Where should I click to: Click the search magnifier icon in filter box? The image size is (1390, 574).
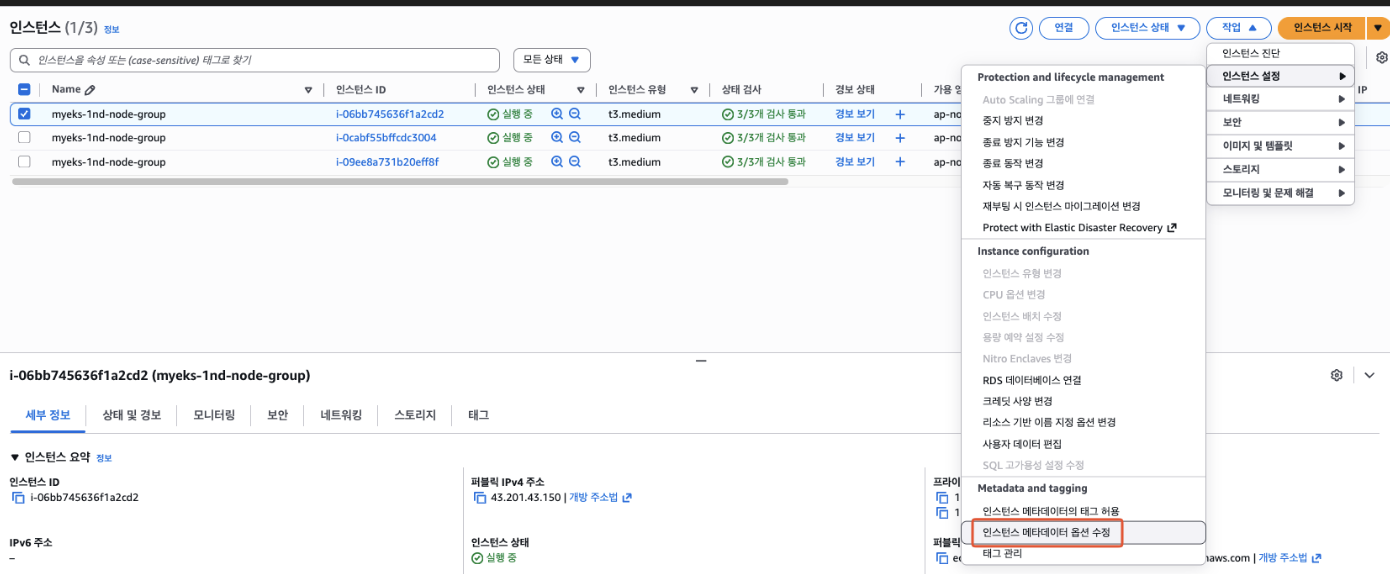point(25,60)
